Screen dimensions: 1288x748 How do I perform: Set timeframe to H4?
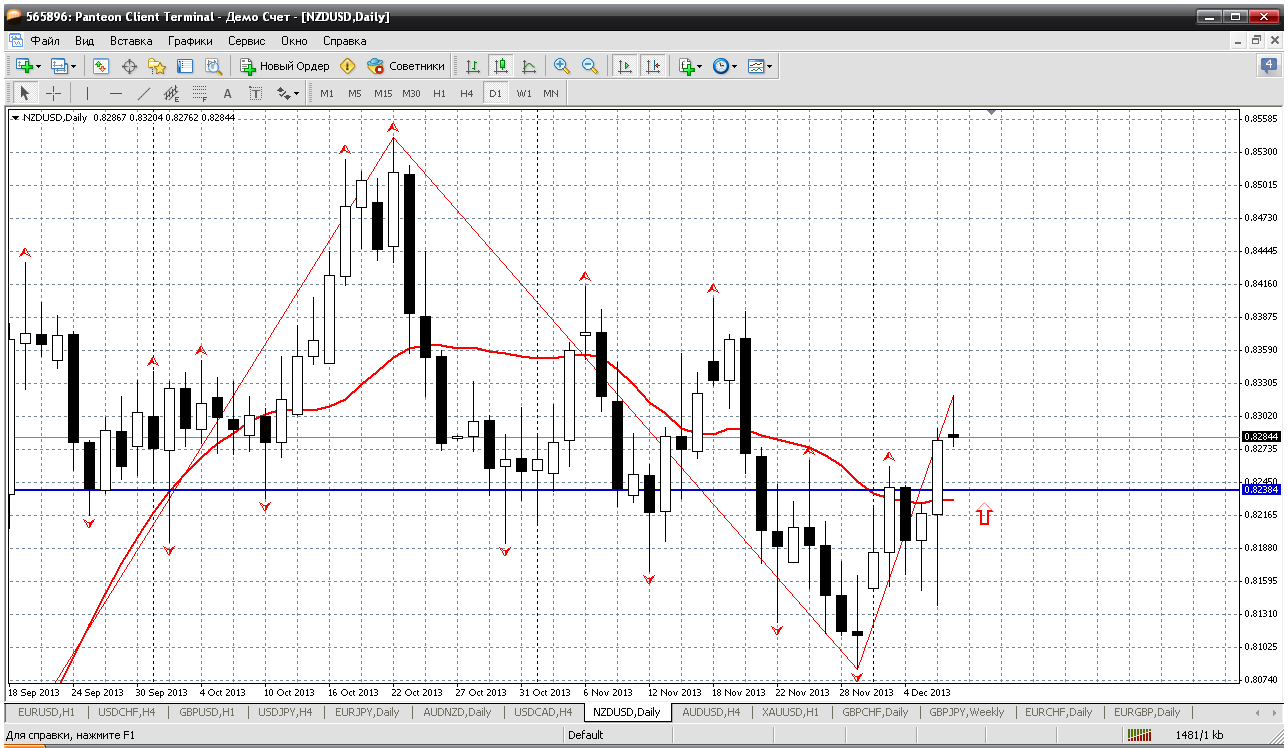pyautogui.click(x=466, y=93)
